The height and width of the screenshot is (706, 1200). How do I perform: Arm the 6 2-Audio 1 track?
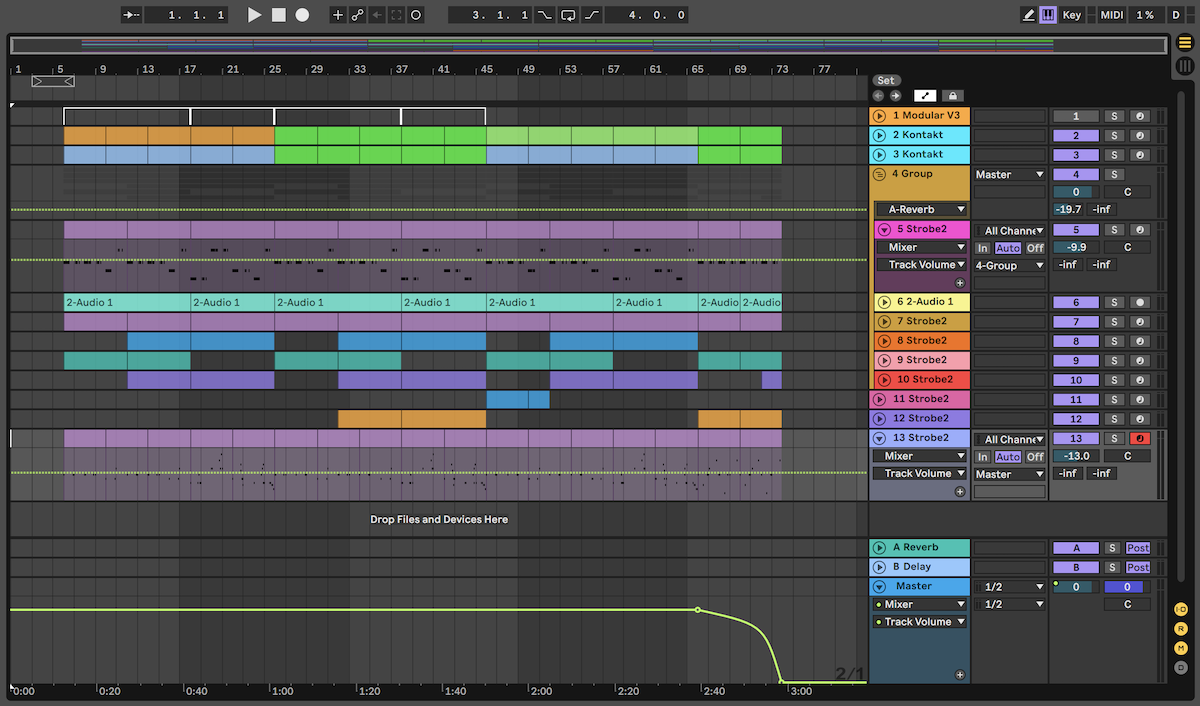1139,302
